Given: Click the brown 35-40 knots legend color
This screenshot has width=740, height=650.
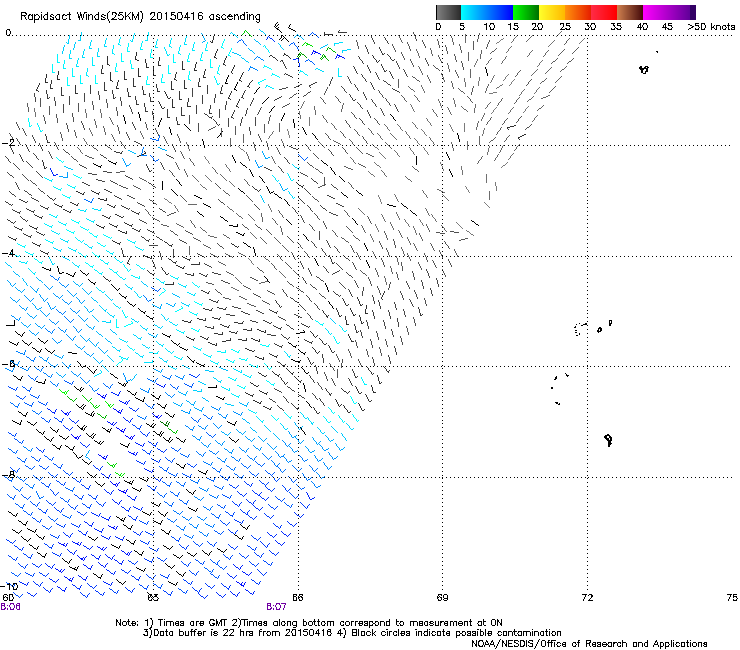Looking at the screenshot, I should click(630, 12).
